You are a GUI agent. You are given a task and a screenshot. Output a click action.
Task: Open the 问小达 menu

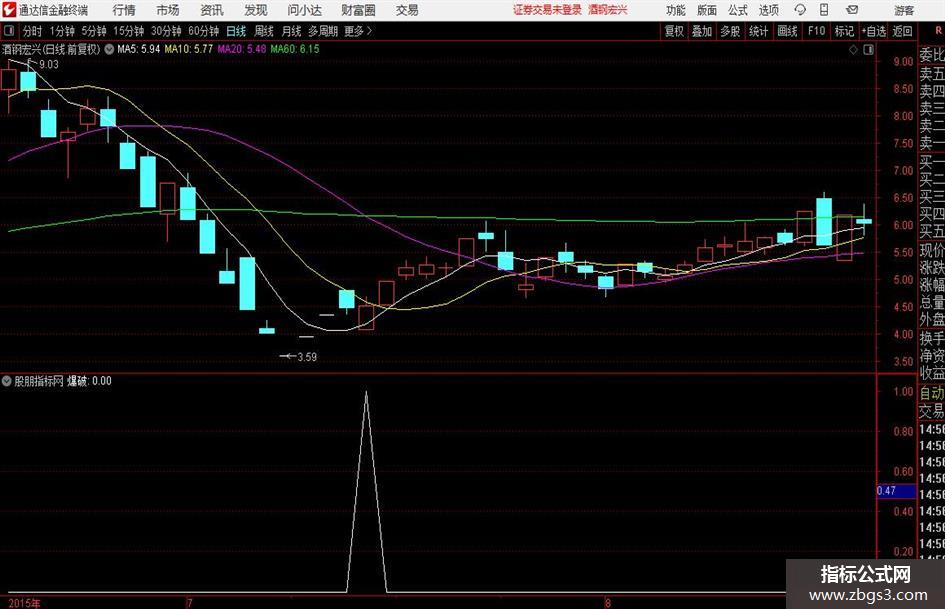304,10
